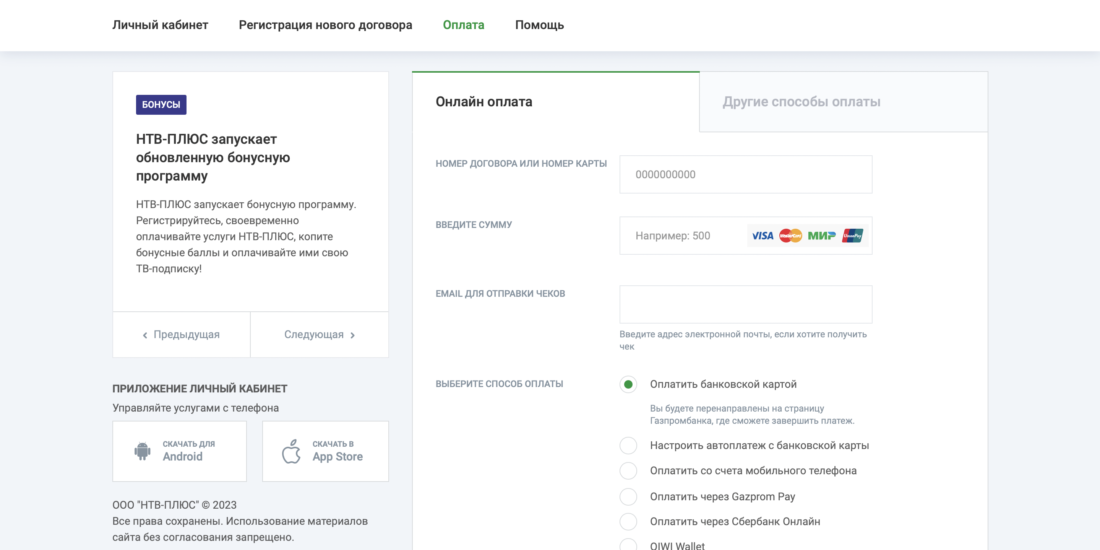Open the Помощь menu item

(539, 25)
